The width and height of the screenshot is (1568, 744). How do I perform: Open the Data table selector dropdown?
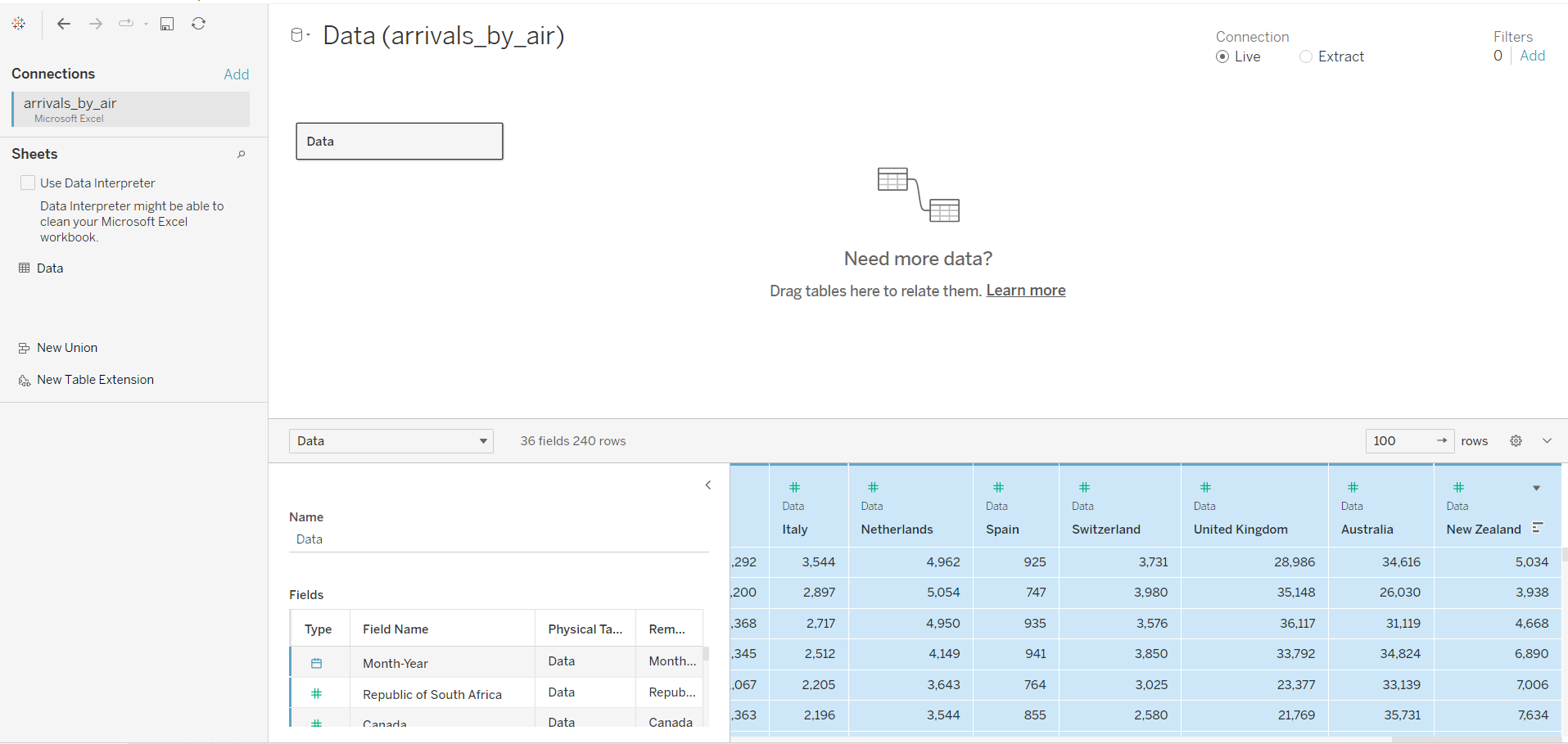click(x=391, y=441)
